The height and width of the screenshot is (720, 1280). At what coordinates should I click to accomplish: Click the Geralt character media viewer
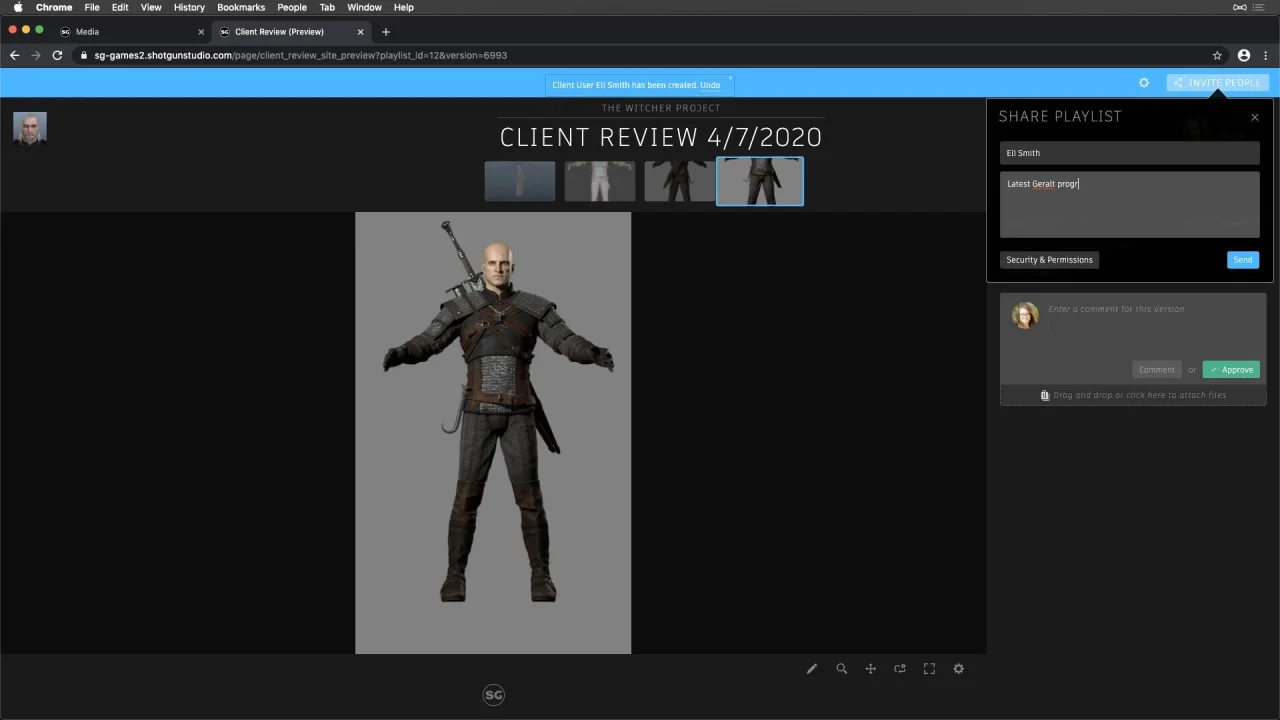click(x=493, y=433)
